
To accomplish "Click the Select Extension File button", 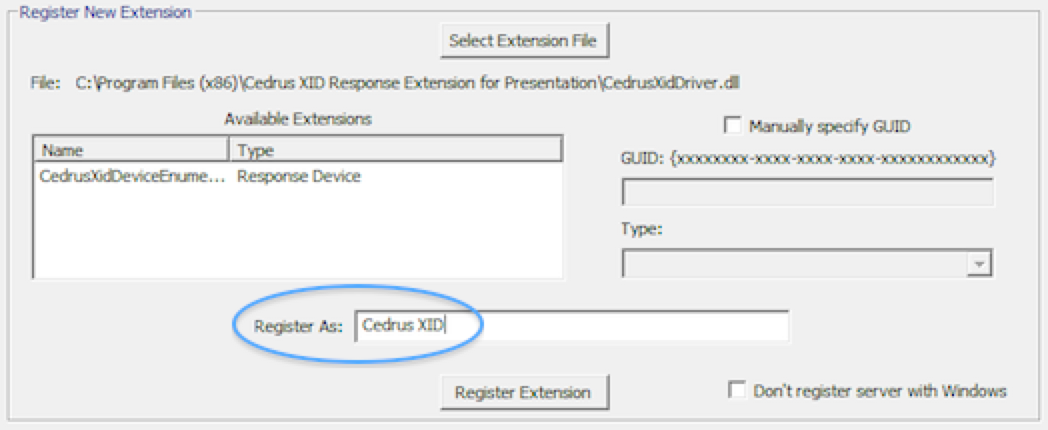I will click(524, 41).
